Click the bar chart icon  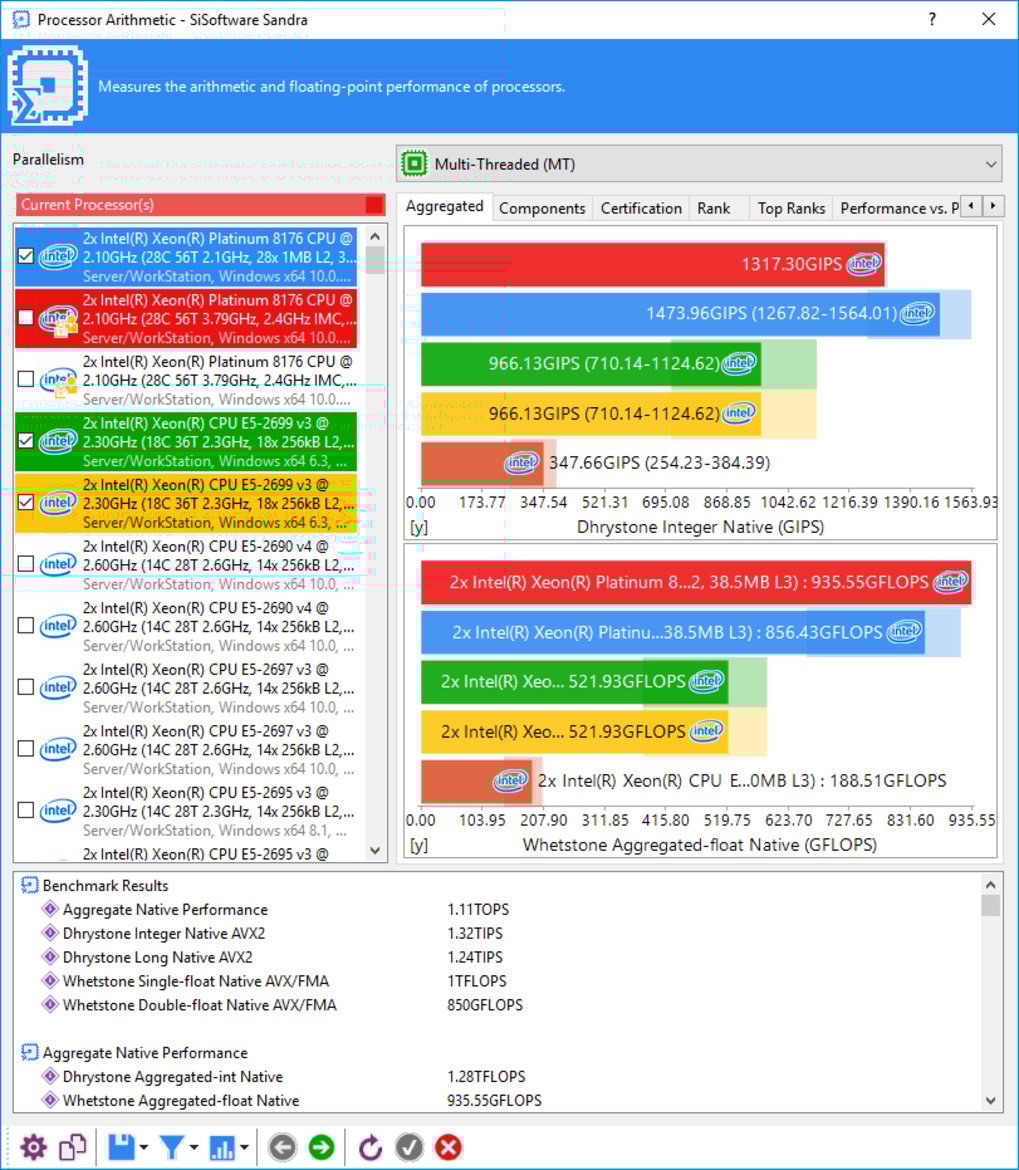(x=222, y=1147)
